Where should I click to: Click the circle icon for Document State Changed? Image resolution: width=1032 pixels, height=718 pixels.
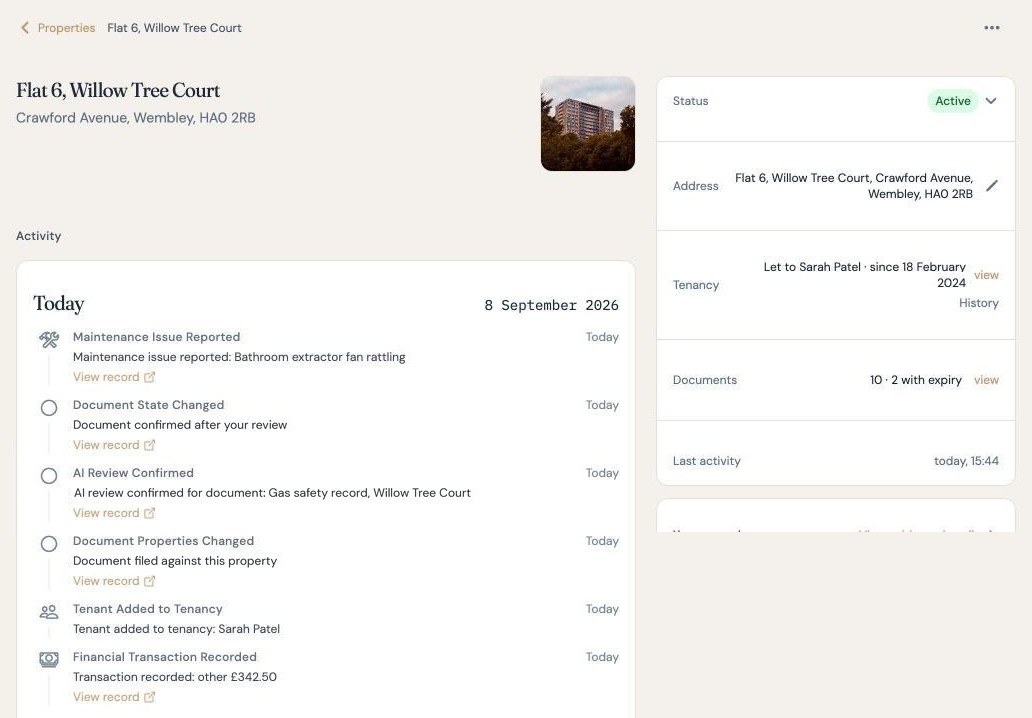tap(49, 408)
